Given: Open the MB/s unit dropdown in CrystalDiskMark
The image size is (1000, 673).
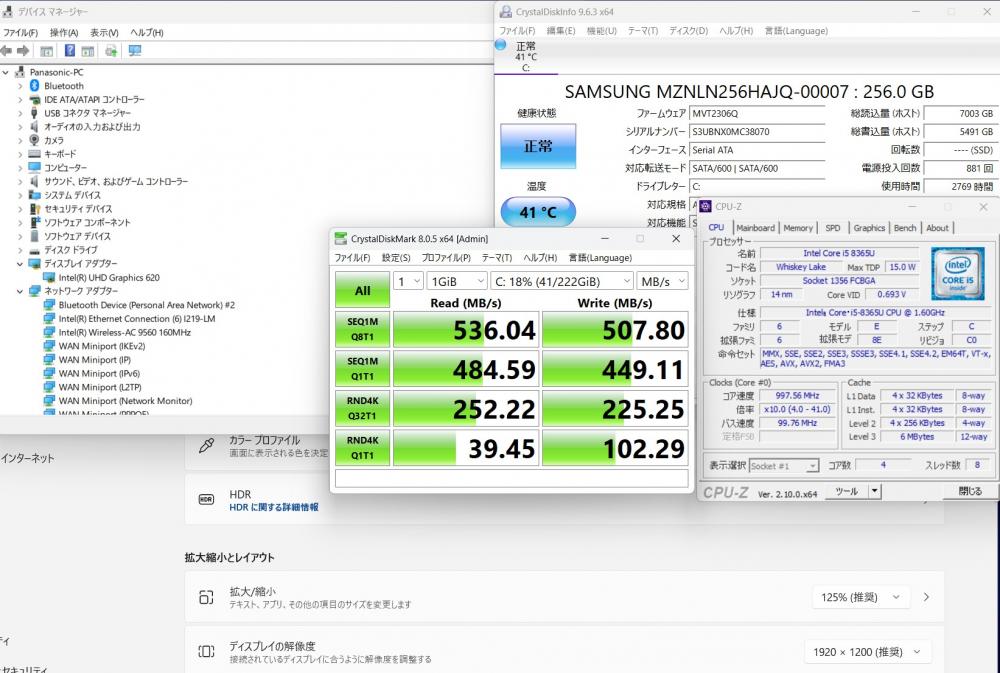Looking at the screenshot, I should [x=663, y=281].
